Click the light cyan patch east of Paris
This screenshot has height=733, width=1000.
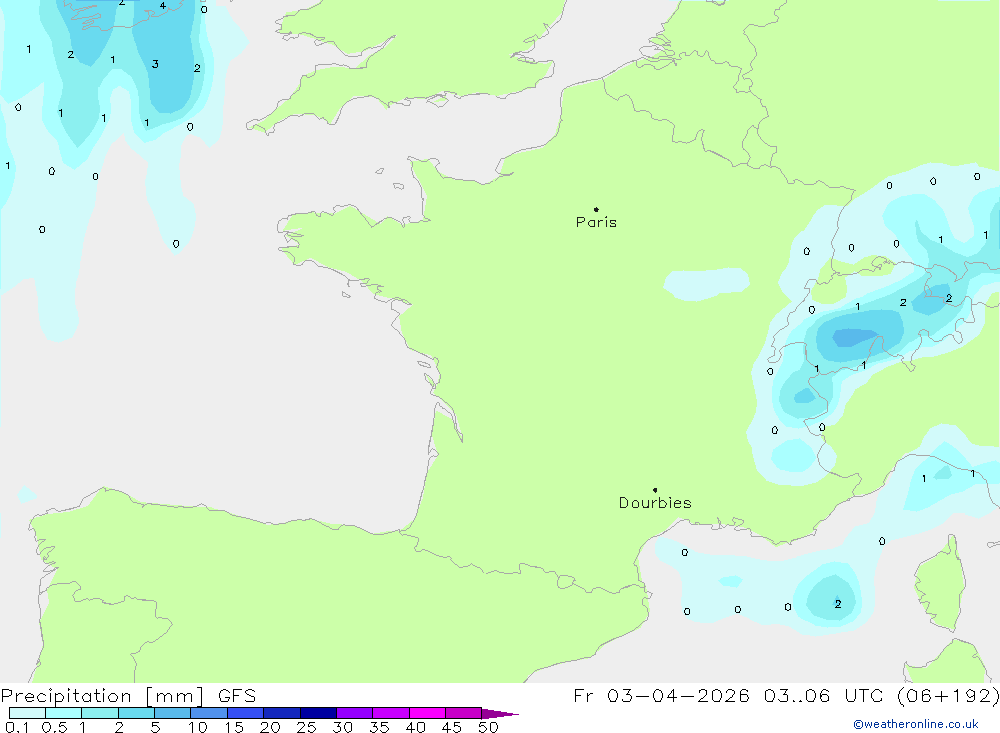click(x=707, y=284)
